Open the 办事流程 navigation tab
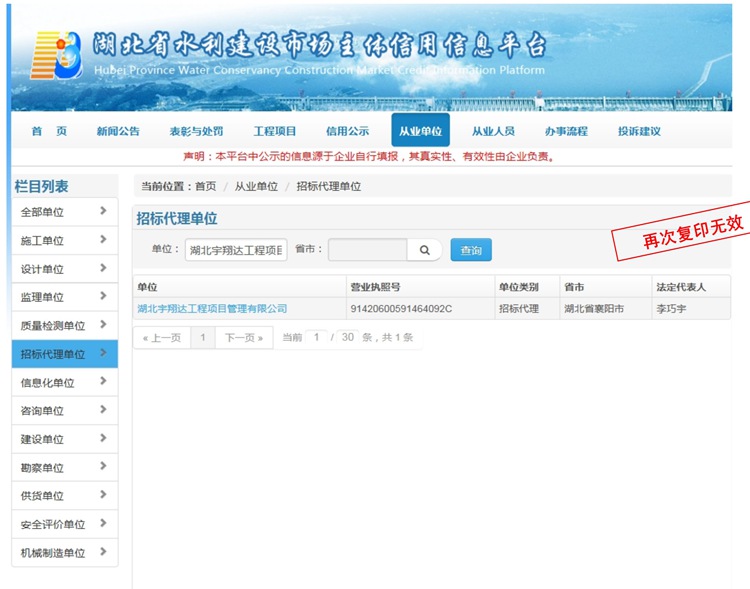 [566, 131]
